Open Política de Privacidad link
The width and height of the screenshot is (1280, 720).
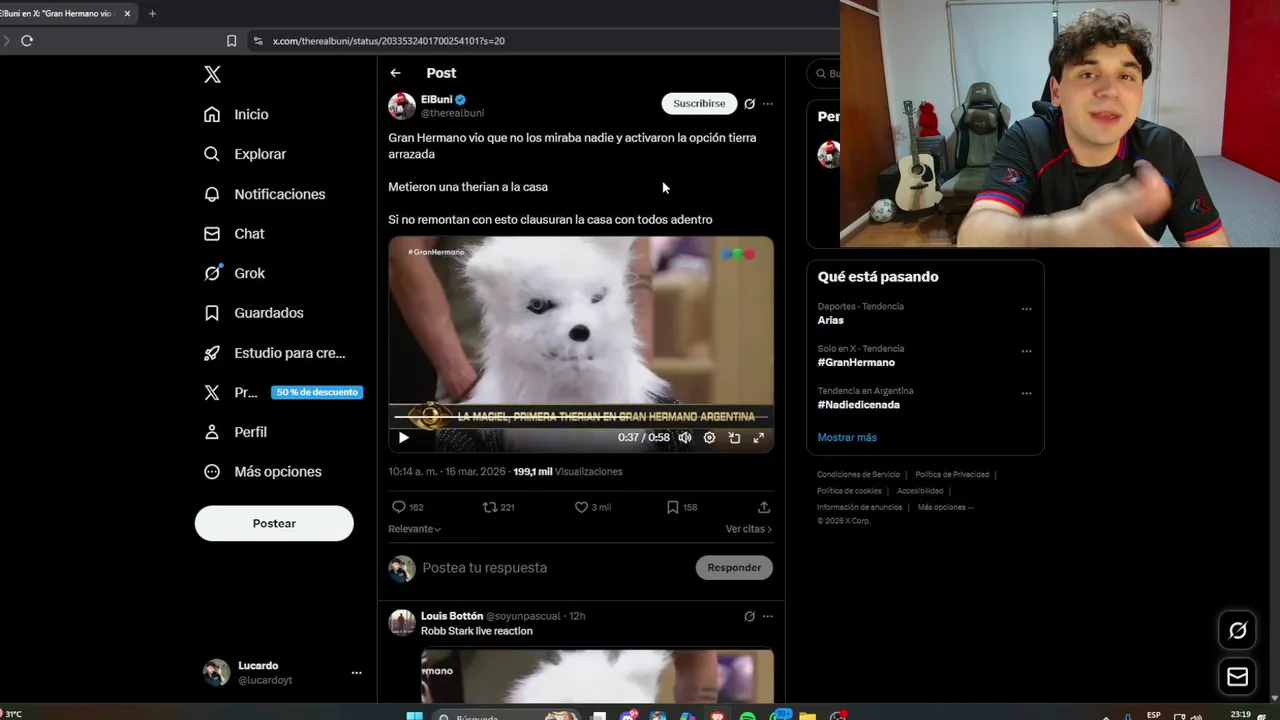(x=952, y=475)
